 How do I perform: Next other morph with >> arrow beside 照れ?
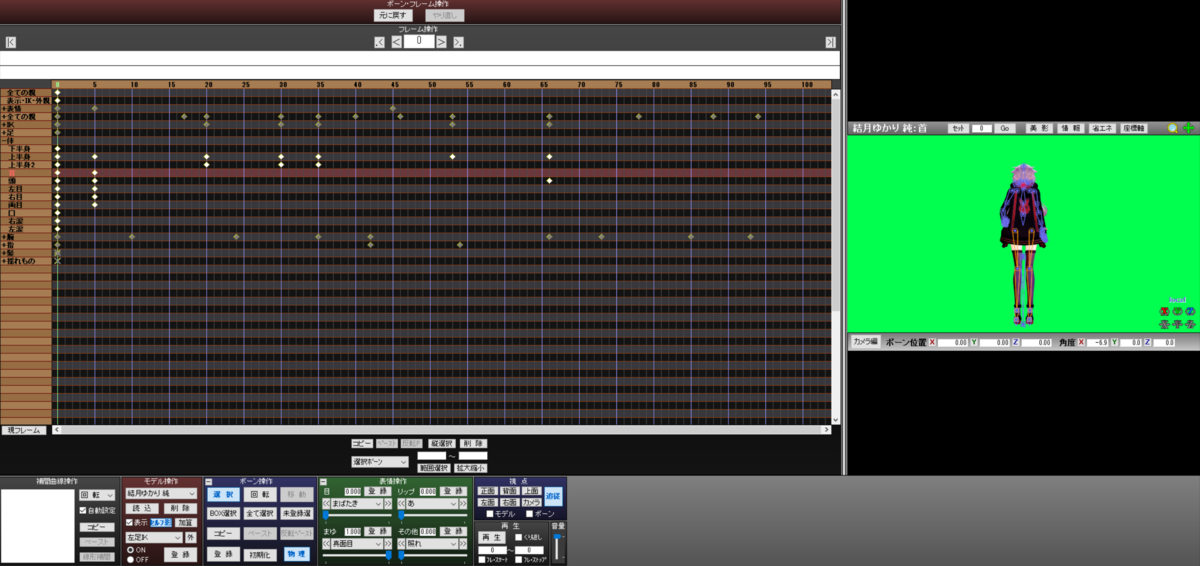463,543
